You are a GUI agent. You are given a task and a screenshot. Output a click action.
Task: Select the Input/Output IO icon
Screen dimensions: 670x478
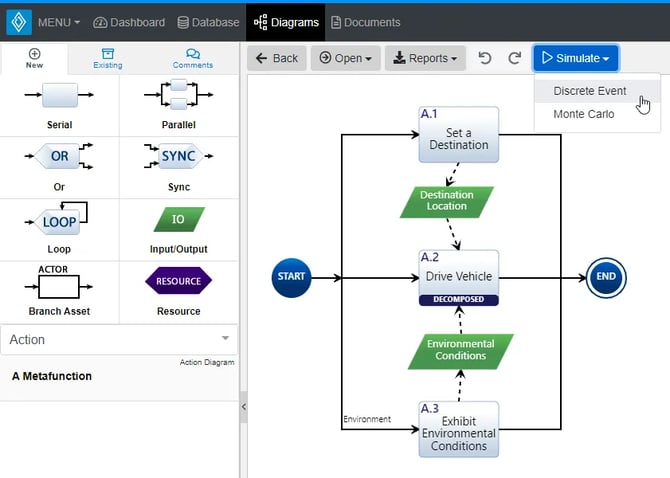click(x=179, y=220)
